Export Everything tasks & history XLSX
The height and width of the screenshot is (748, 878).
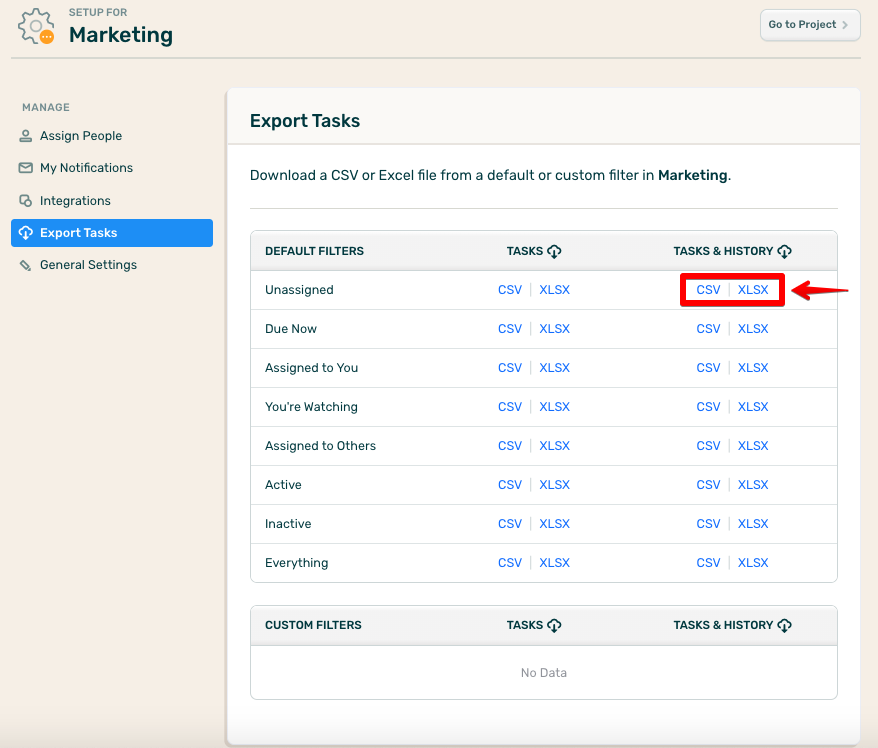753,563
